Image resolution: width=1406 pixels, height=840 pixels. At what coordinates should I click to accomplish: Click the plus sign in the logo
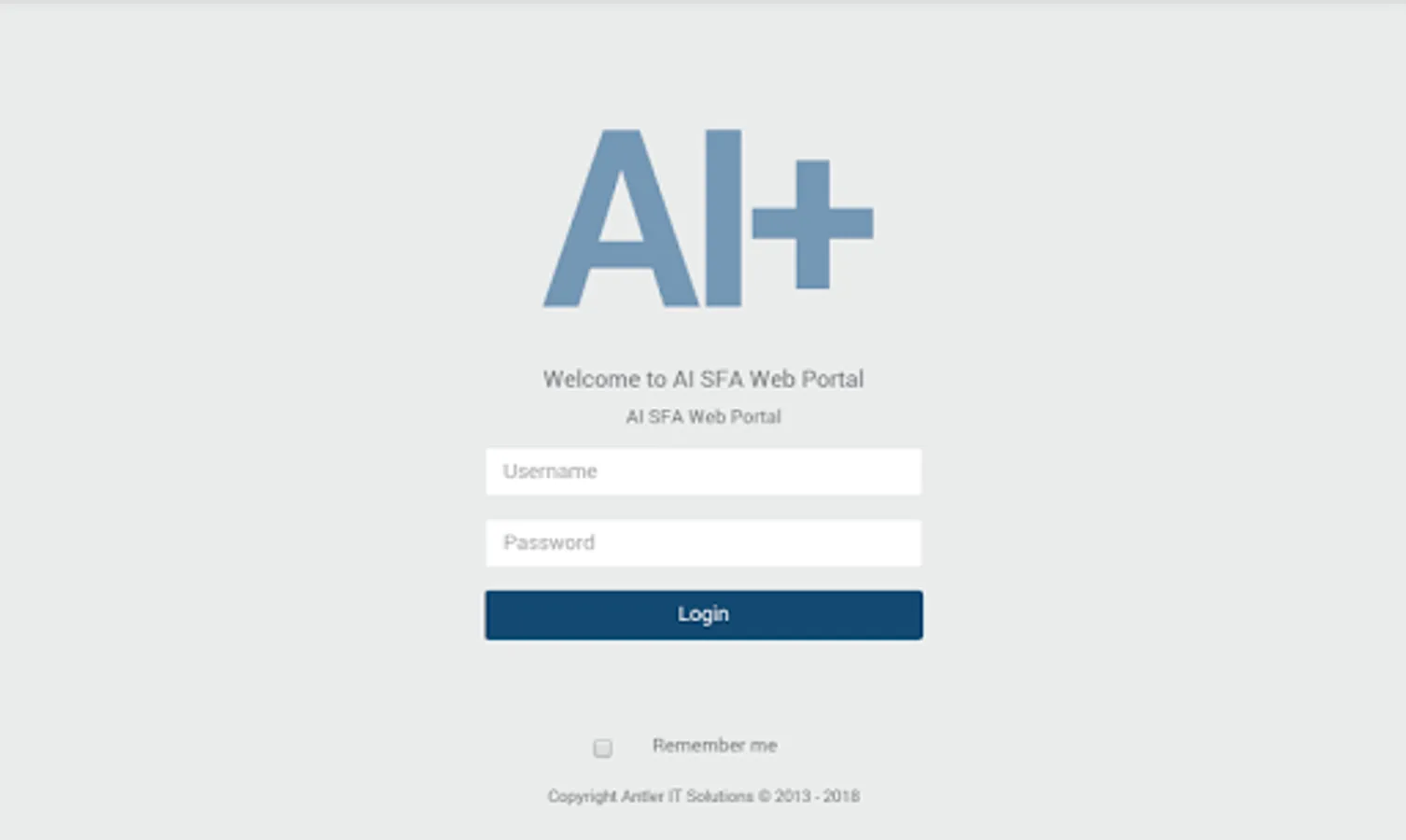(x=813, y=224)
